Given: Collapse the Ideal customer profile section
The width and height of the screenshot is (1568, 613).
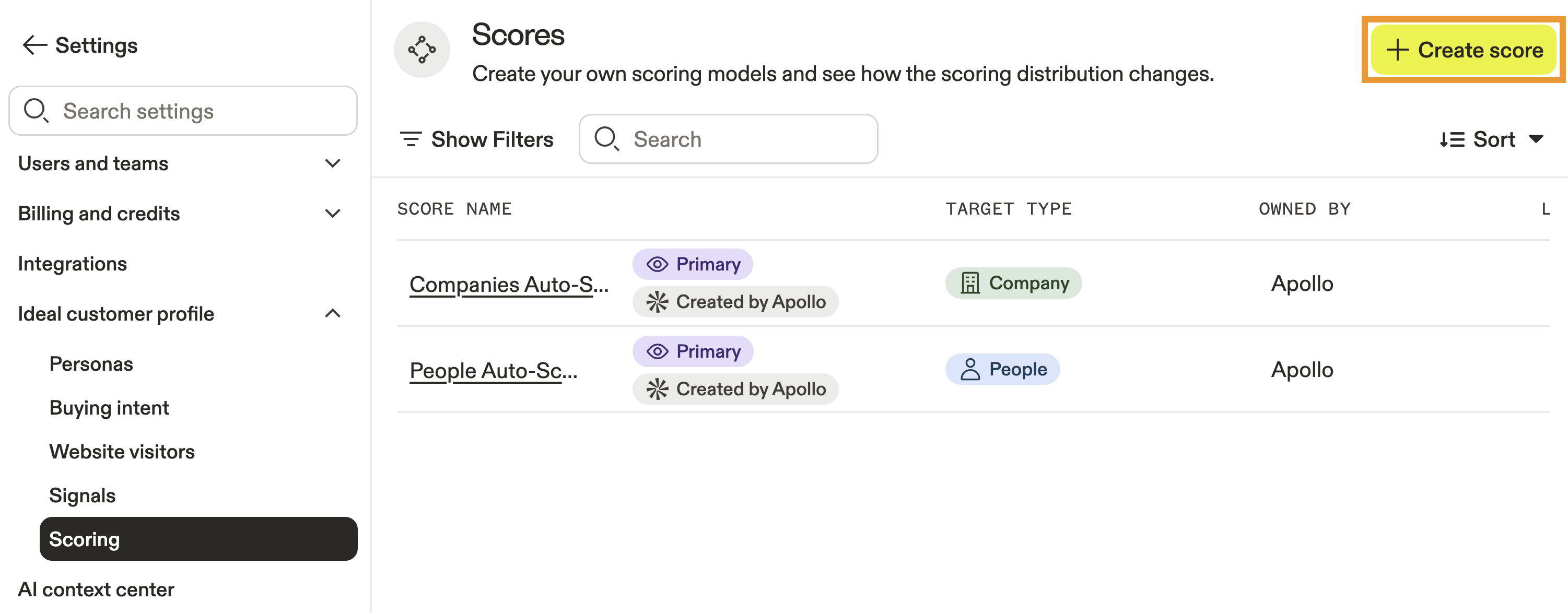Looking at the screenshot, I should 332,313.
